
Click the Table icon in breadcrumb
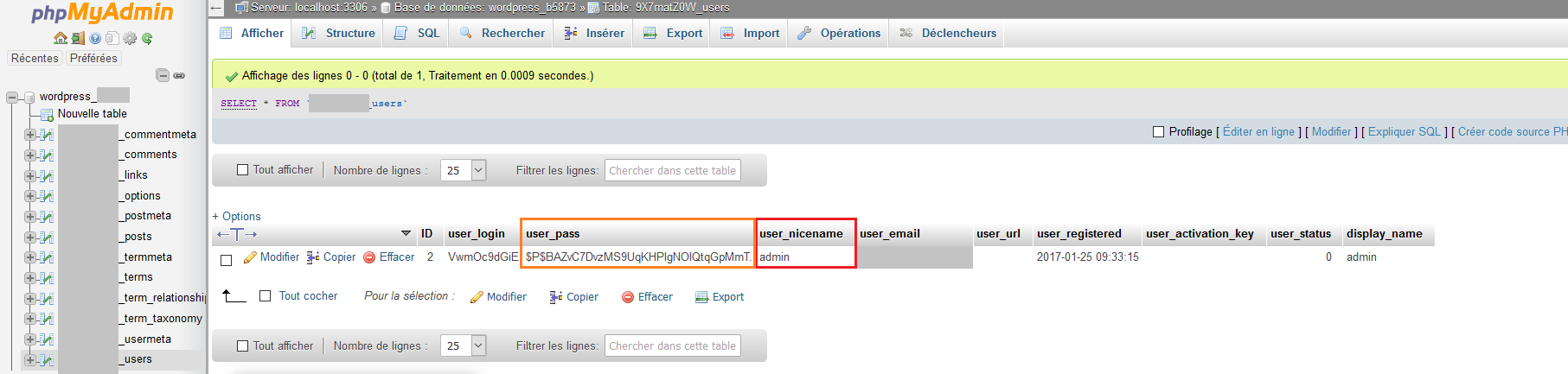[593, 8]
